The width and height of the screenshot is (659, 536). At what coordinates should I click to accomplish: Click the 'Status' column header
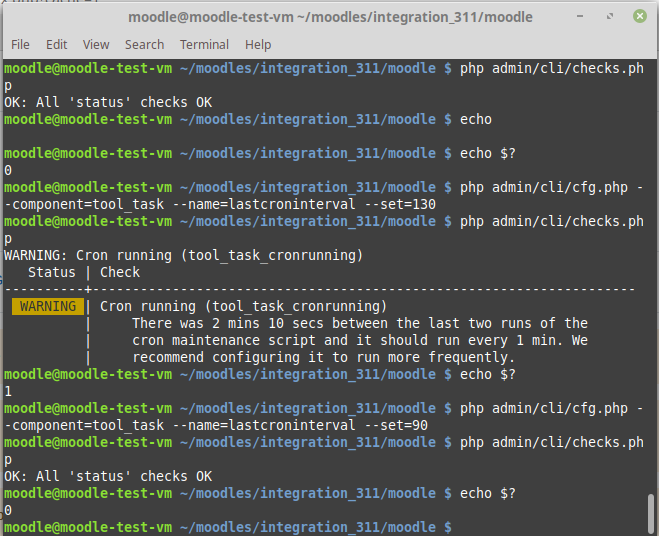[52, 272]
